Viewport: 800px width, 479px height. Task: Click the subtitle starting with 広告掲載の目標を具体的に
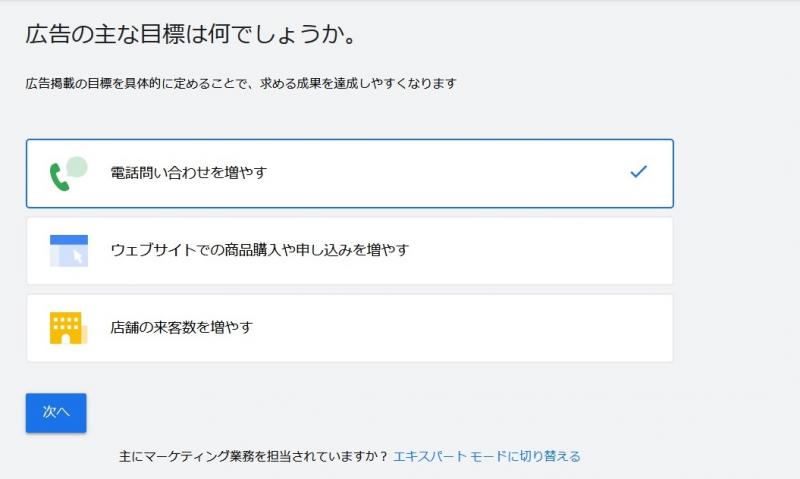coord(240,84)
